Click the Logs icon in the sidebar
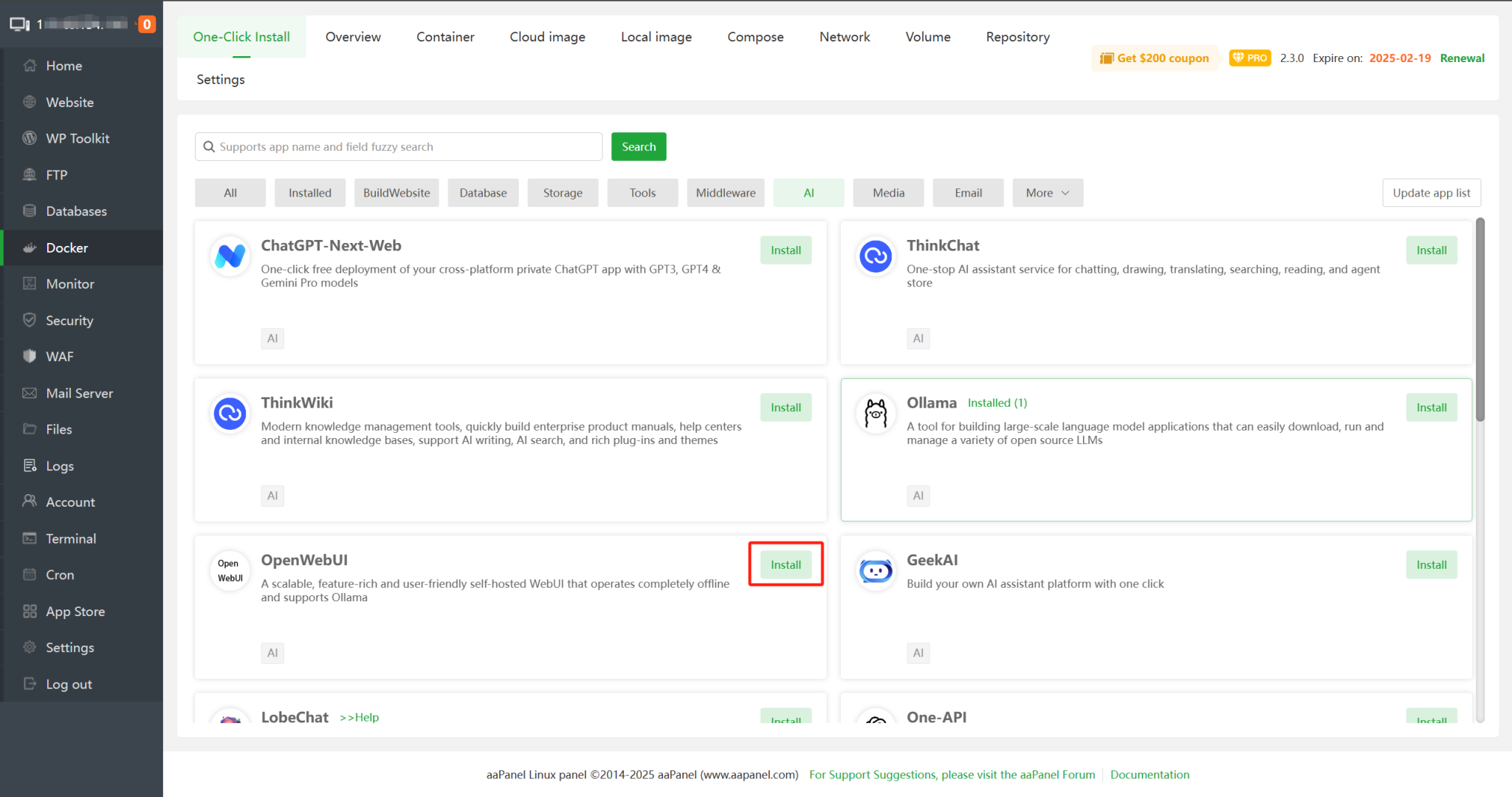1512x797 pixels. (x=30, y=465)
